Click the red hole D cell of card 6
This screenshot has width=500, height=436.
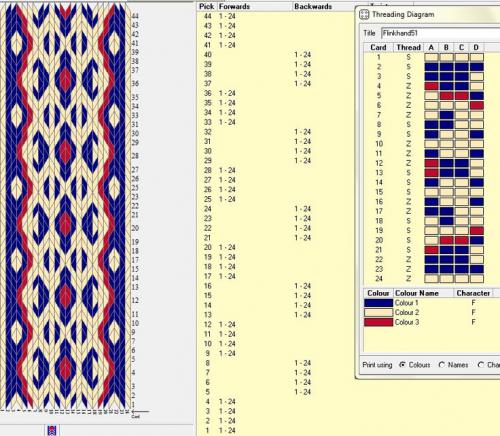click(x=477, y=105)
